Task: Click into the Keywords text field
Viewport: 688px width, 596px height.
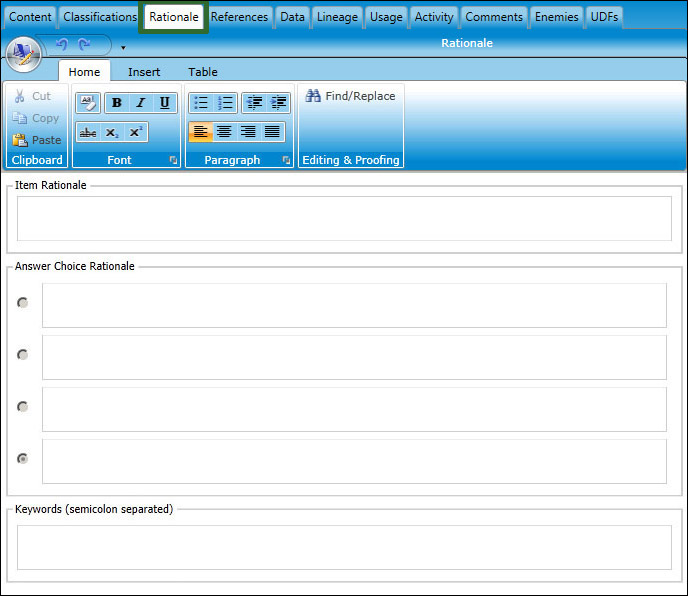Action: 343,547
